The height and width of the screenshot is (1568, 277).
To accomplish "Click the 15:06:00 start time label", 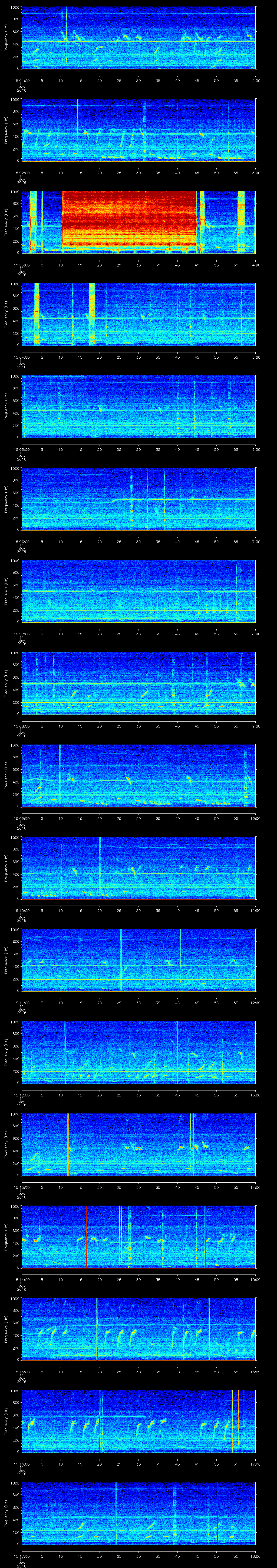I will 22,542.
